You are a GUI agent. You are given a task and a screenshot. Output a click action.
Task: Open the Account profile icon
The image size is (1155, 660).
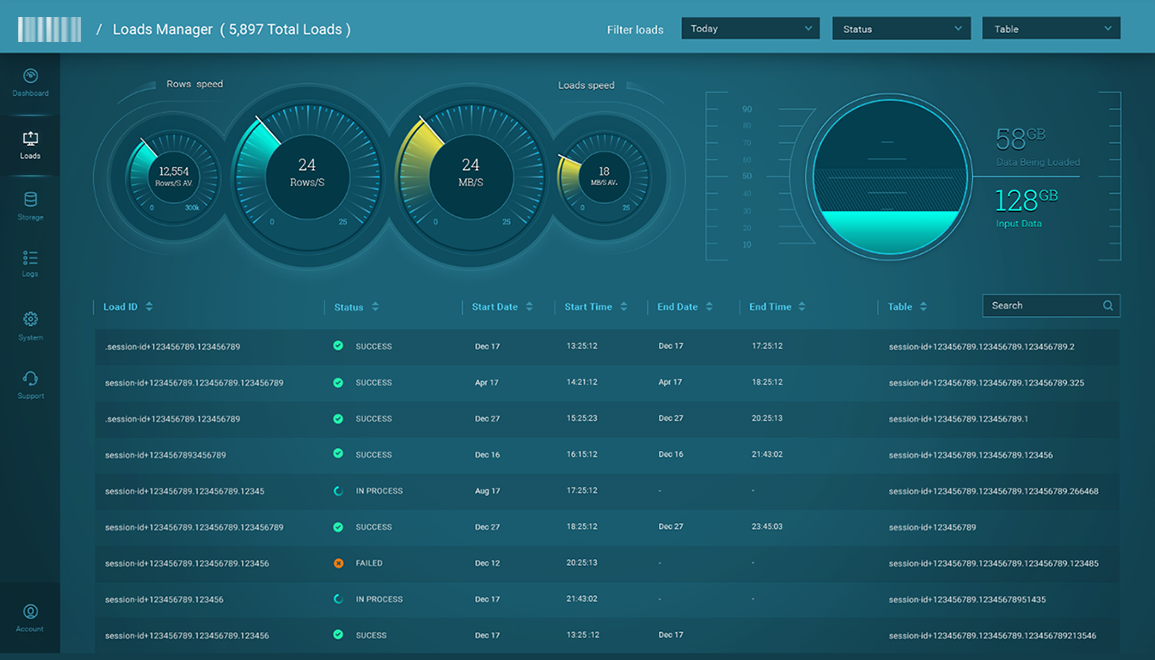(30, 612)
